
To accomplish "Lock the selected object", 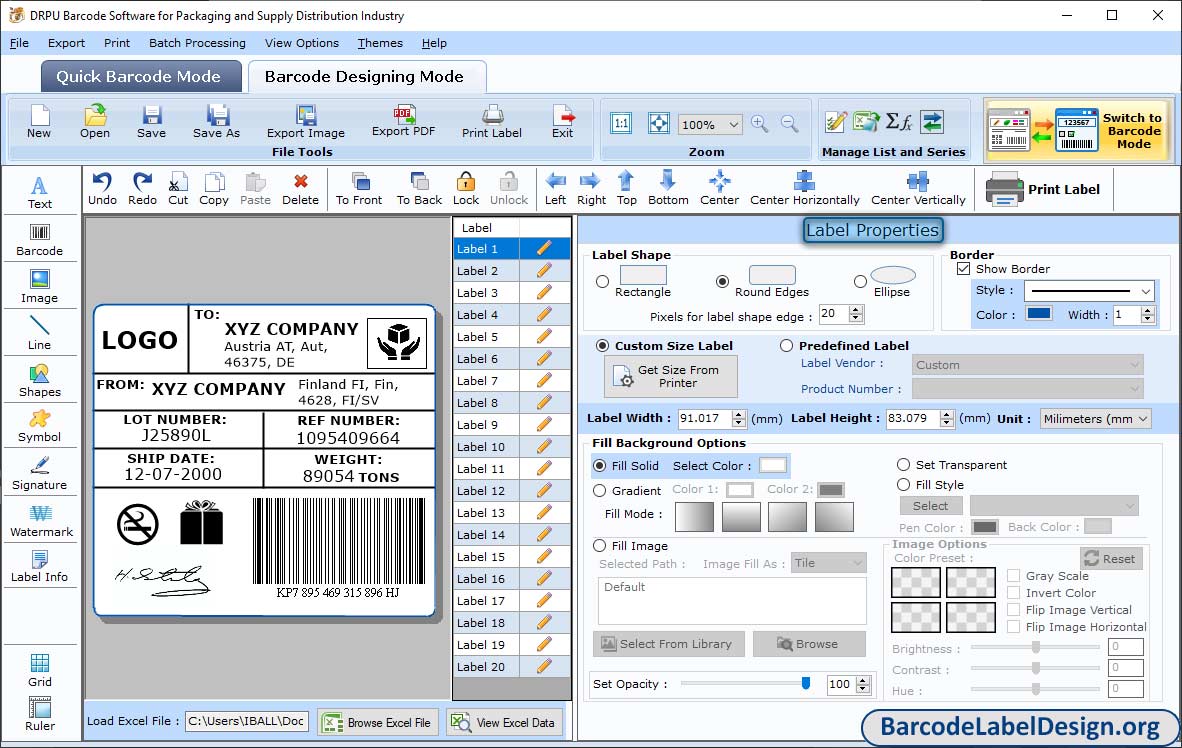I will point(466,189).
